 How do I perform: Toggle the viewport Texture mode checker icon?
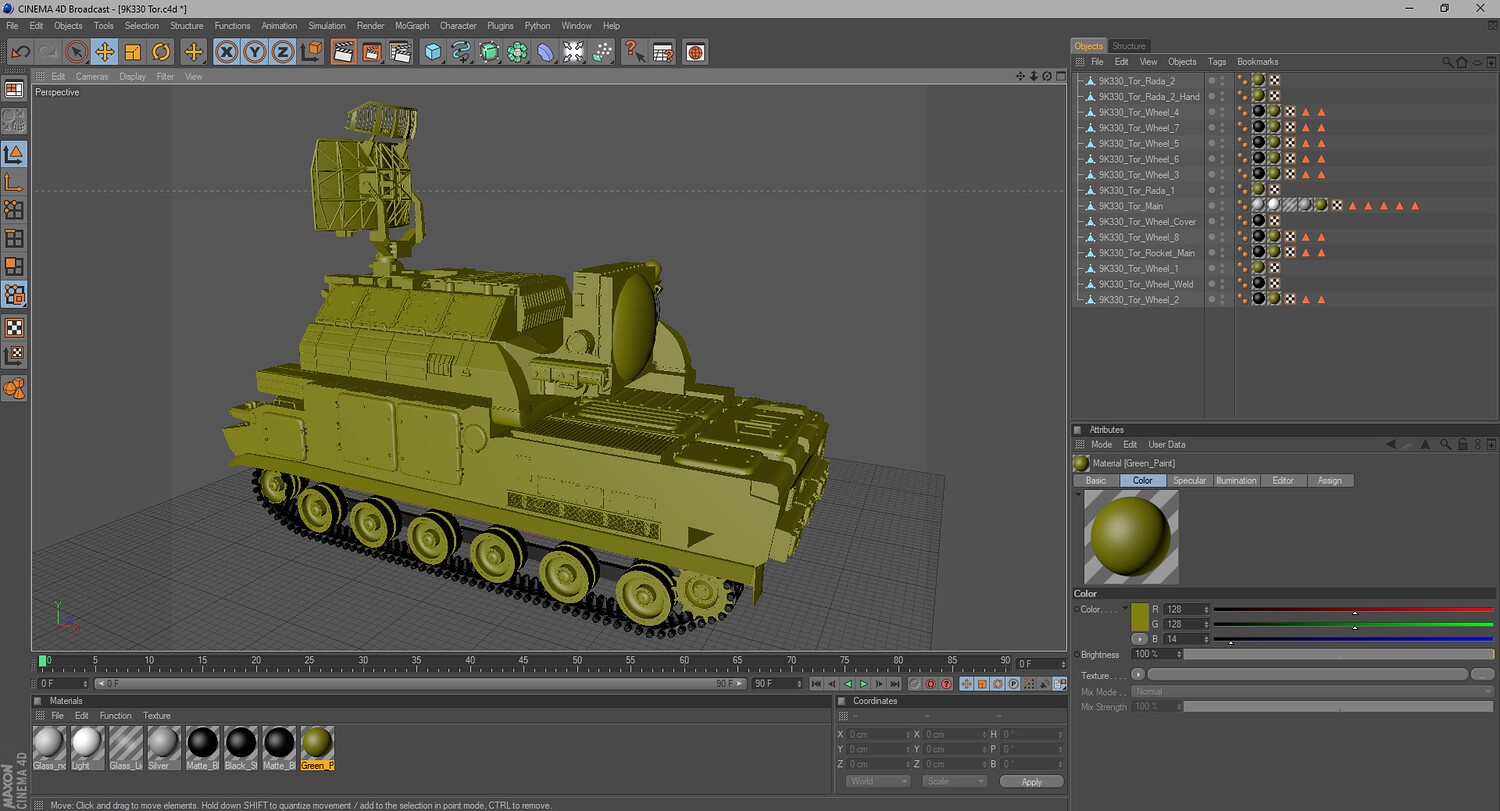pos(14,327)
